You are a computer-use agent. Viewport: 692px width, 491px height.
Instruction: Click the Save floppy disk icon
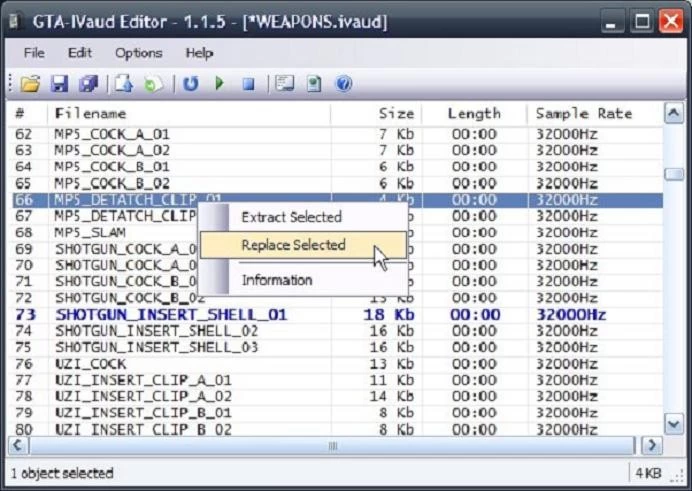tap(59, 84)
